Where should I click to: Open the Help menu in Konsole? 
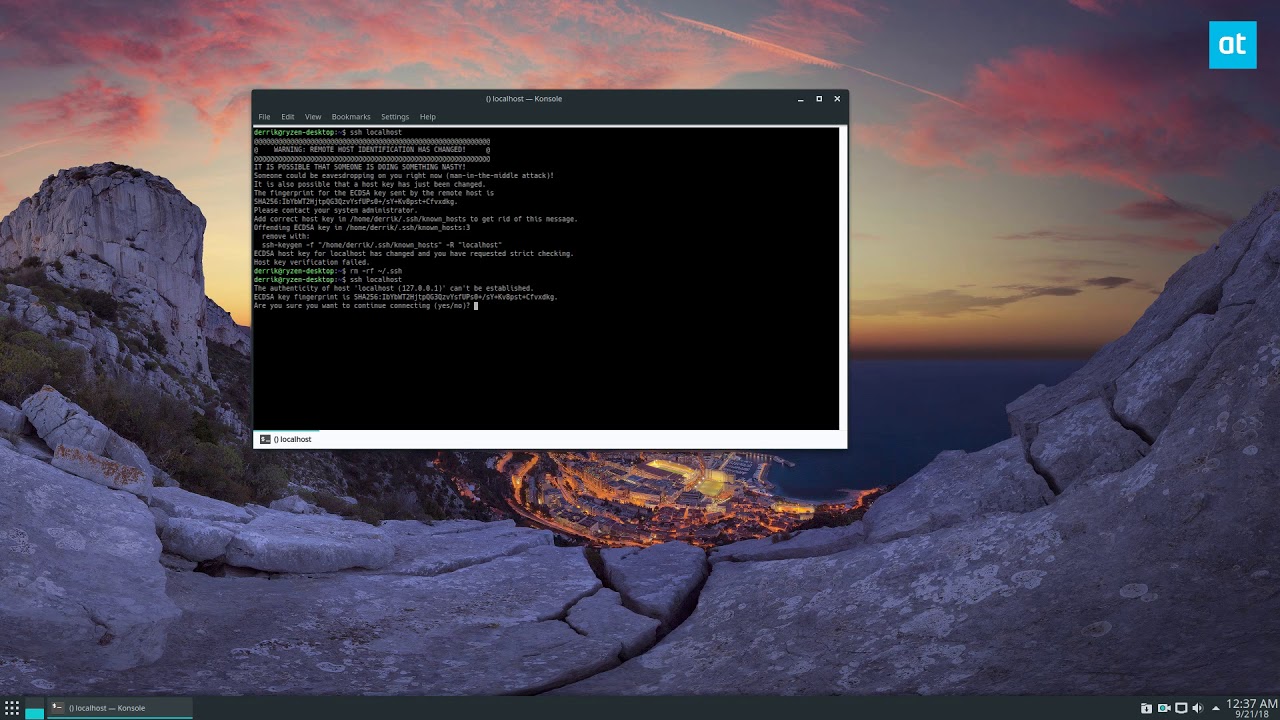click(x=428, y=117)
